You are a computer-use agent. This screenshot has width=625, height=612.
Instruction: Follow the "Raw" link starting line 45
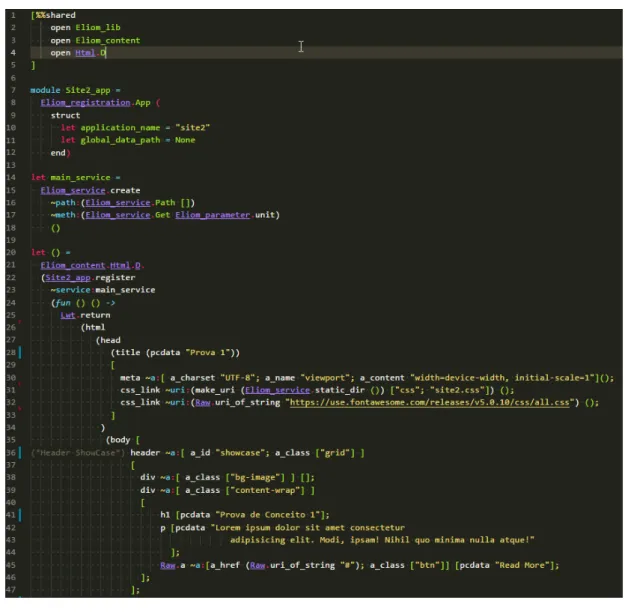point(167,565)
